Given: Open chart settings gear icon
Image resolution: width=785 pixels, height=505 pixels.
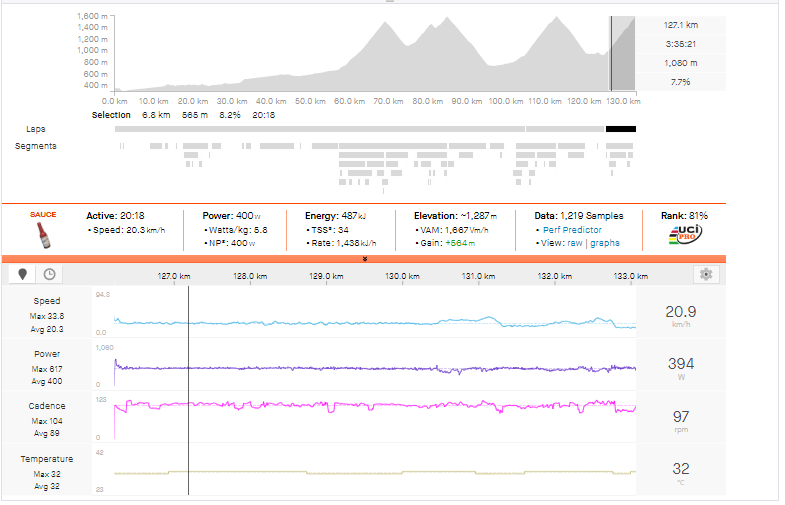Looking at the screenshot, I should [706, 274].
